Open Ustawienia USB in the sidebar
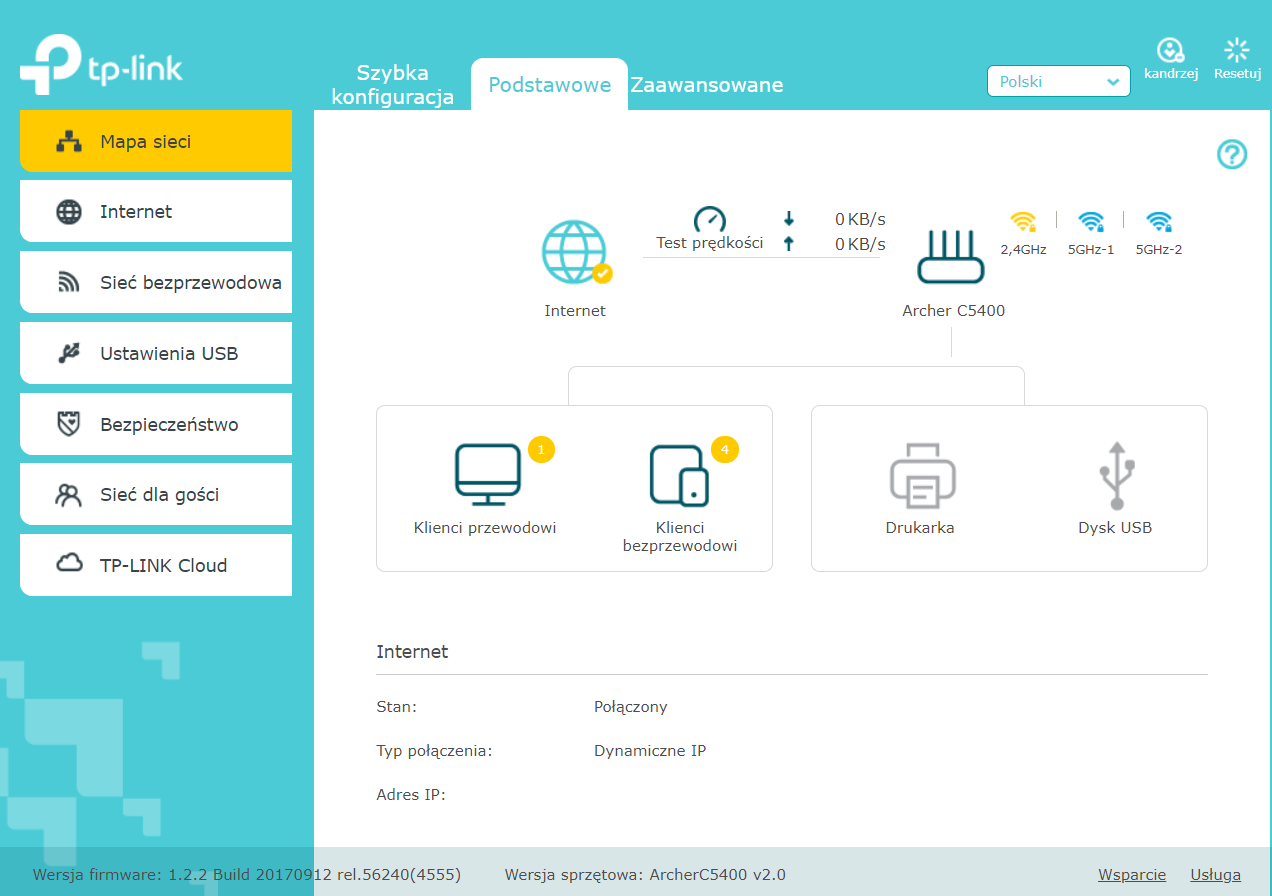Viewport: 1272px width, 896px height. pos(156,354)
